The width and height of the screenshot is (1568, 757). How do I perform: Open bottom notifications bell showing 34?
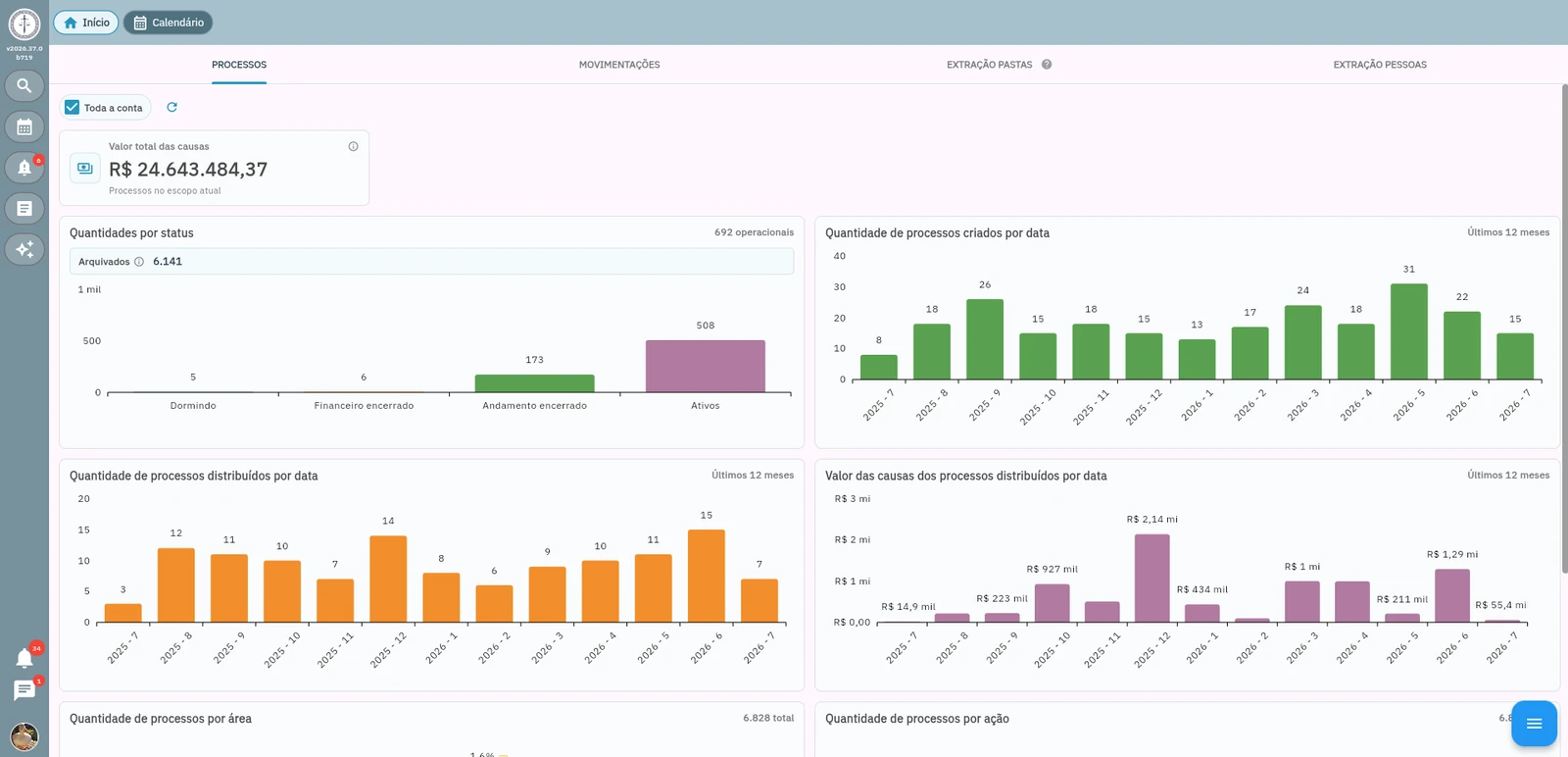tap(24, 658)
